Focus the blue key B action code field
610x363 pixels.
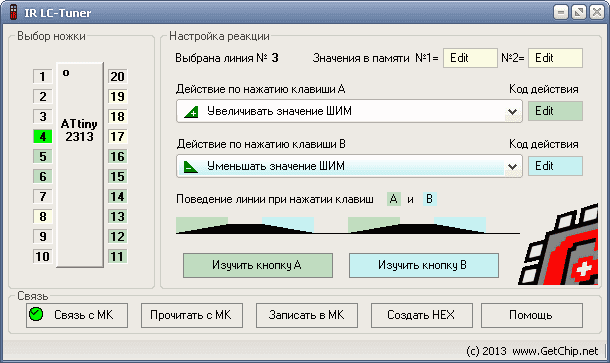click(555, 166)
